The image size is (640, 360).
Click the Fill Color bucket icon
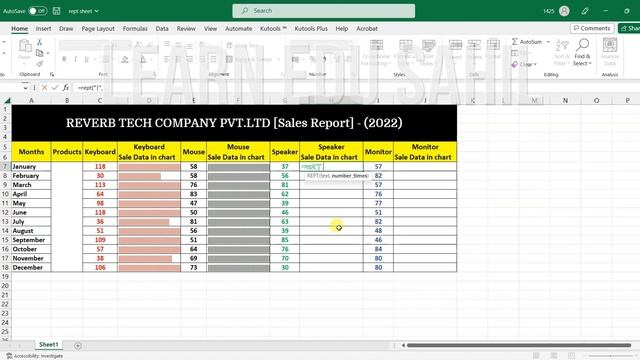pyautogui.click(x=125, y=60)
